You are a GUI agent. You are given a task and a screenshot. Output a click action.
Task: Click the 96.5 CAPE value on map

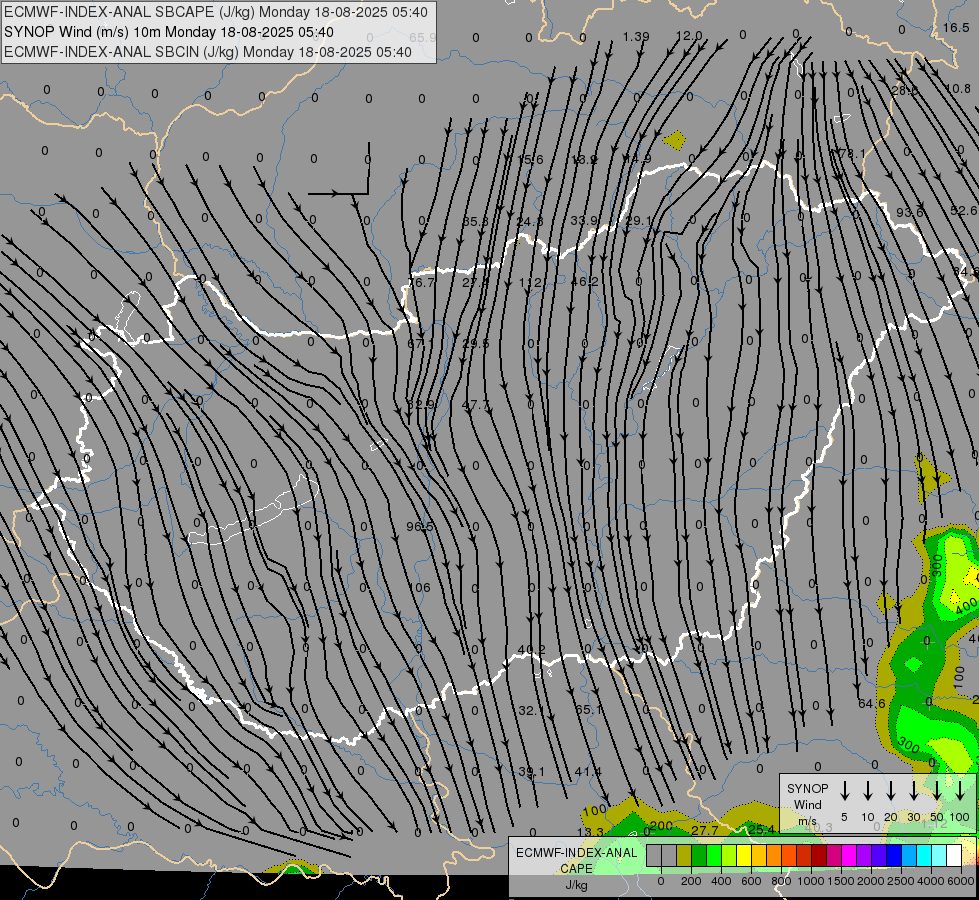(x=420, y=527)
